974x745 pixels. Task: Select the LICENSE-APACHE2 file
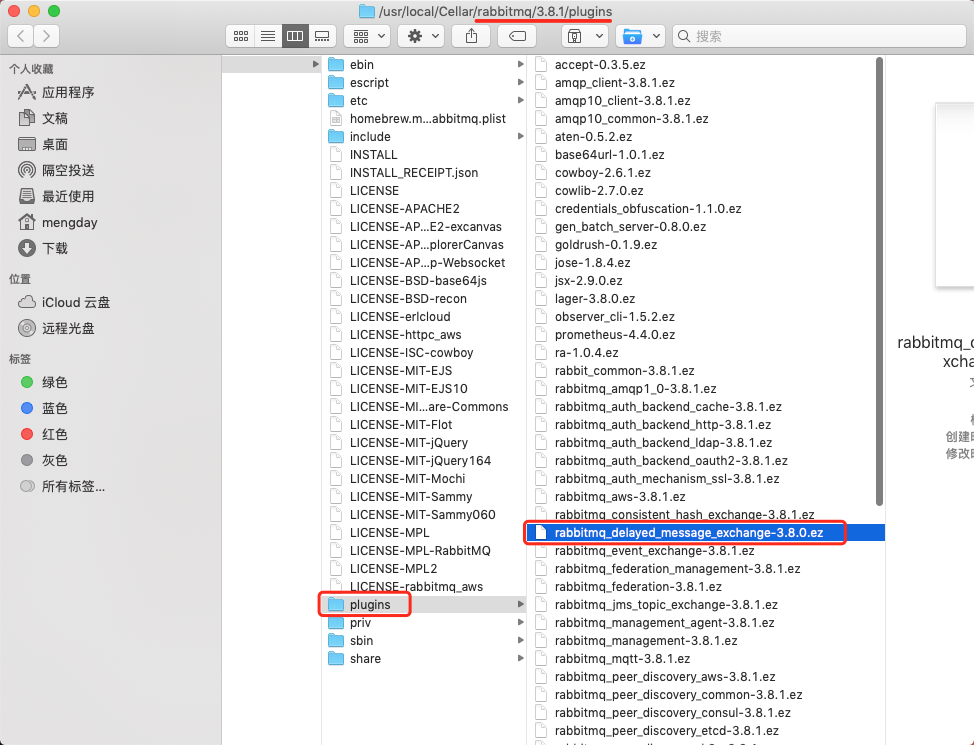tap(424, 209)
